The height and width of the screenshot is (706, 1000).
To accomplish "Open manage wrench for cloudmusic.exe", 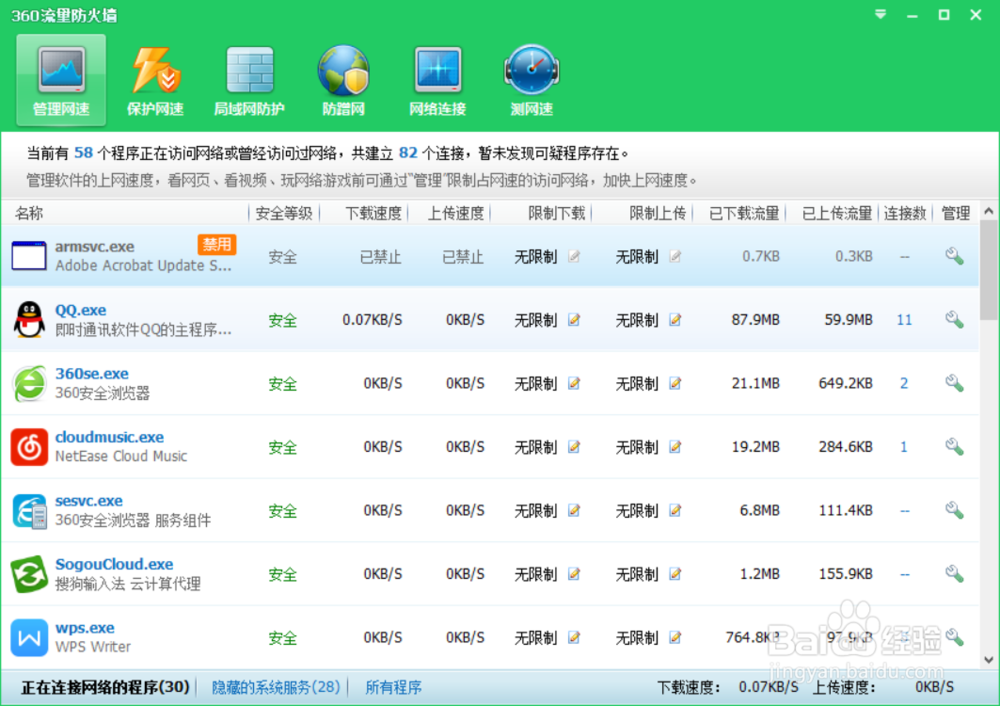I will click(x=954, y=446).
